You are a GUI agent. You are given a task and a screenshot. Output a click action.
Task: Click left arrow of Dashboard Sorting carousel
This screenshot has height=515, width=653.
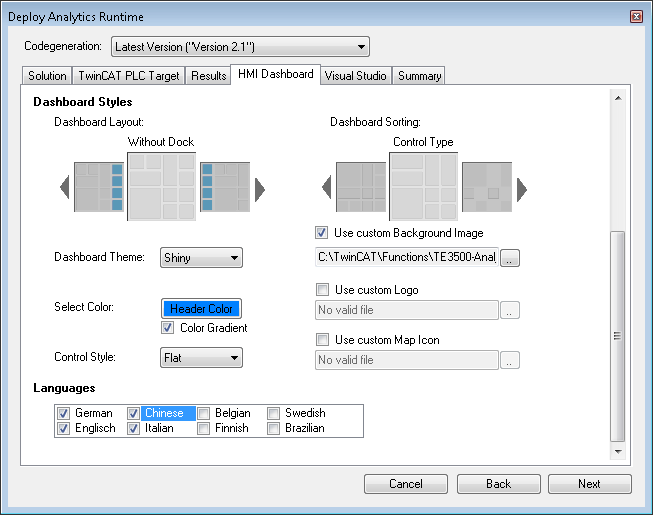326,187
